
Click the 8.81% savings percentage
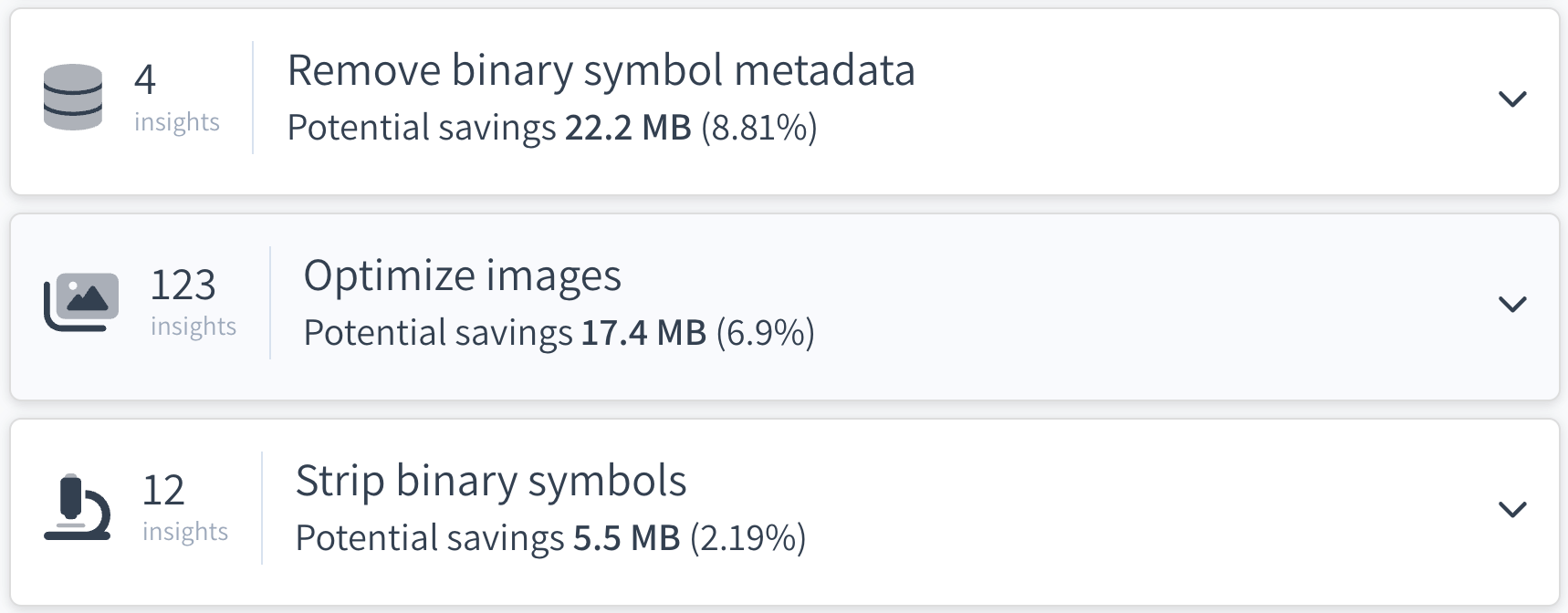pyautogui.click(x=759, y=128)
